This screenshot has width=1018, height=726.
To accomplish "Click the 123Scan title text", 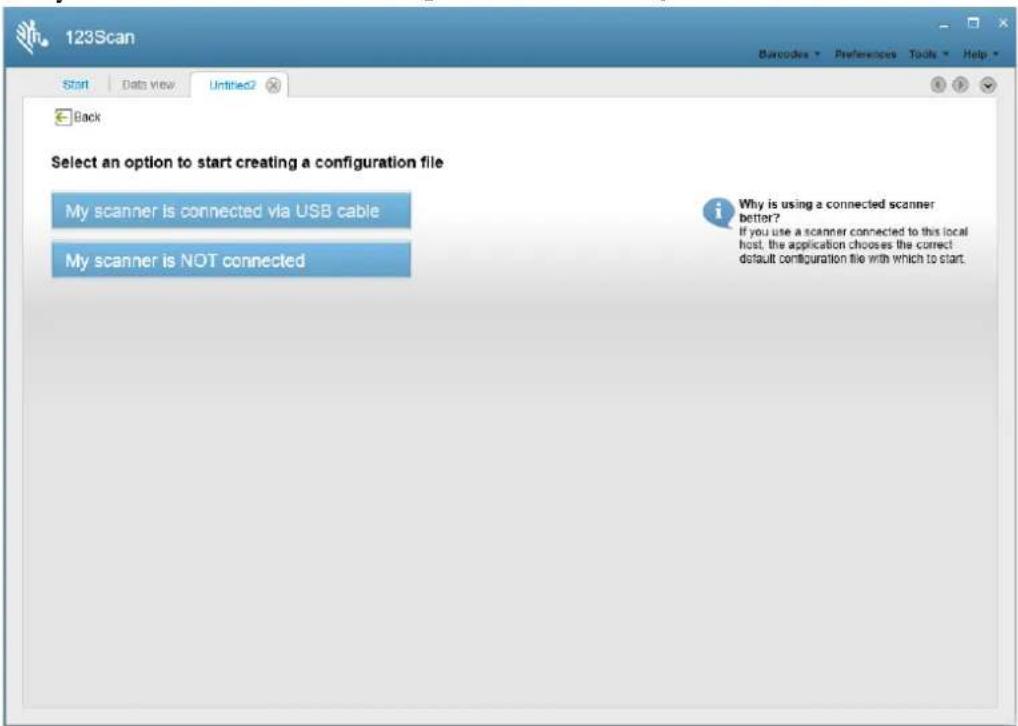I will pyautogui.click(x=99, y=37).
